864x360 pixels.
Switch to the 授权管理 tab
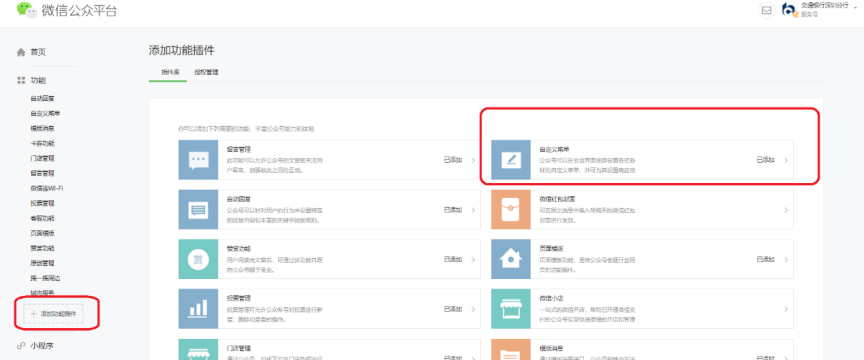tap(206, 72)
